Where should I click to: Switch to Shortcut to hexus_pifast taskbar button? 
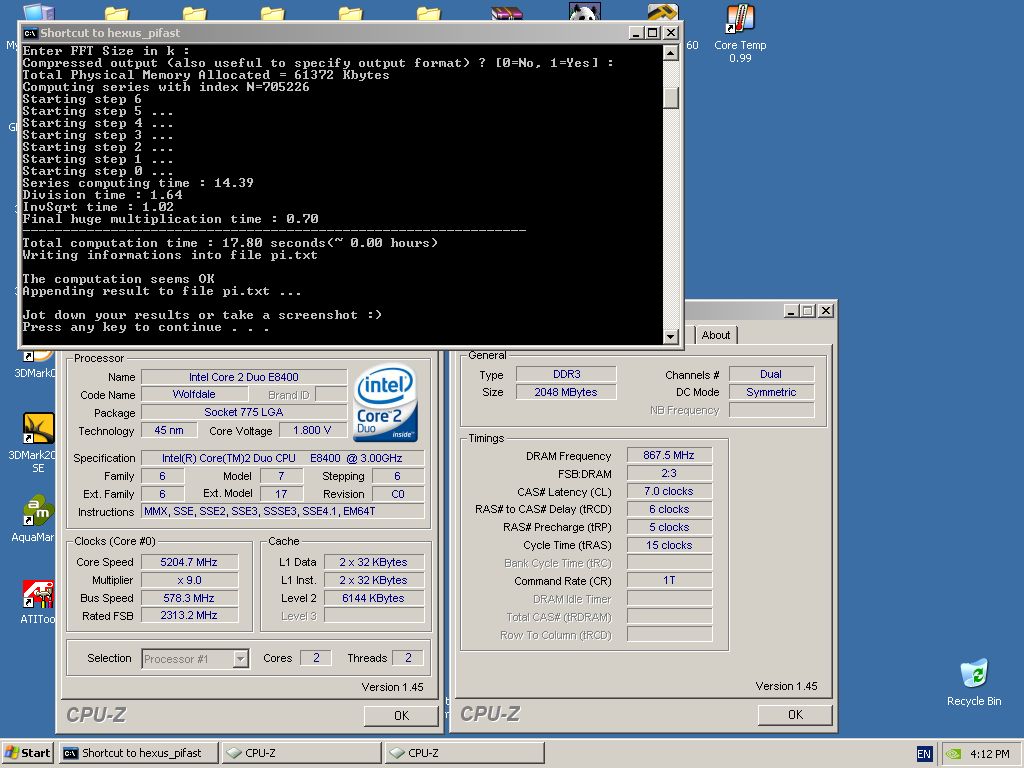tap(138, 753)
